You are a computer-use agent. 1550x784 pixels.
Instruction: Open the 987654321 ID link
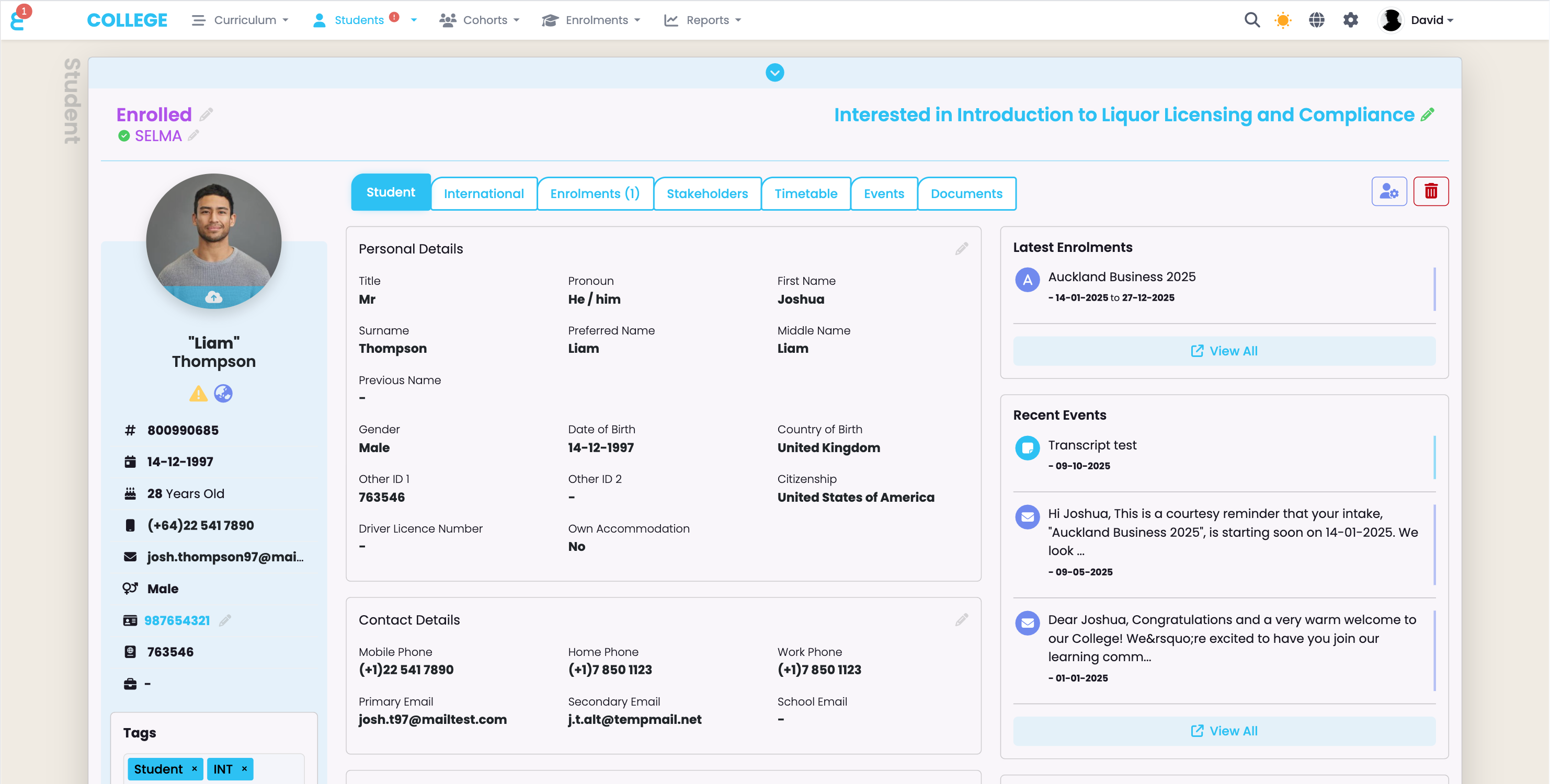pos(177,620)
